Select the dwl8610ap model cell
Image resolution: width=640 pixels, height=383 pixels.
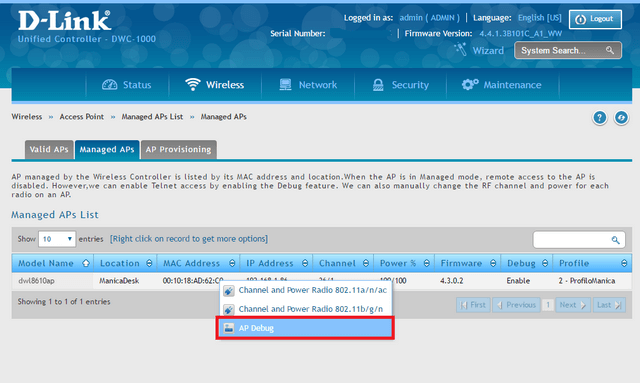(x=53, y=281)
